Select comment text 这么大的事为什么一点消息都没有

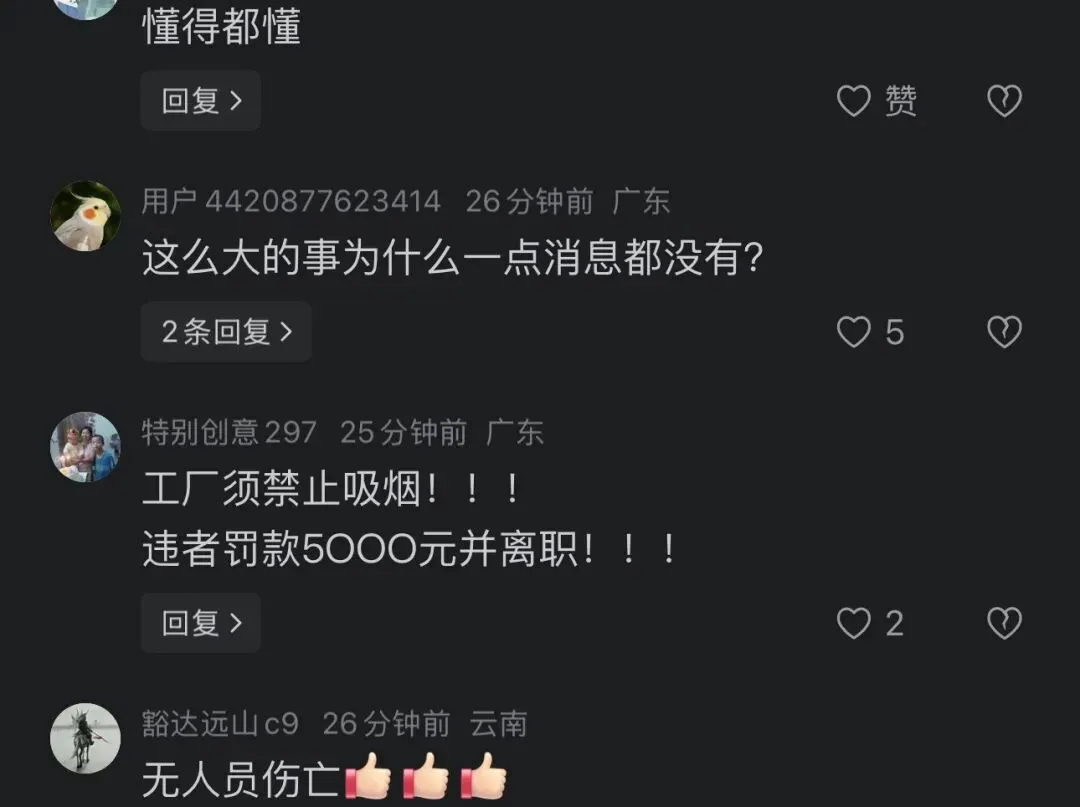[x=453, y=259]
